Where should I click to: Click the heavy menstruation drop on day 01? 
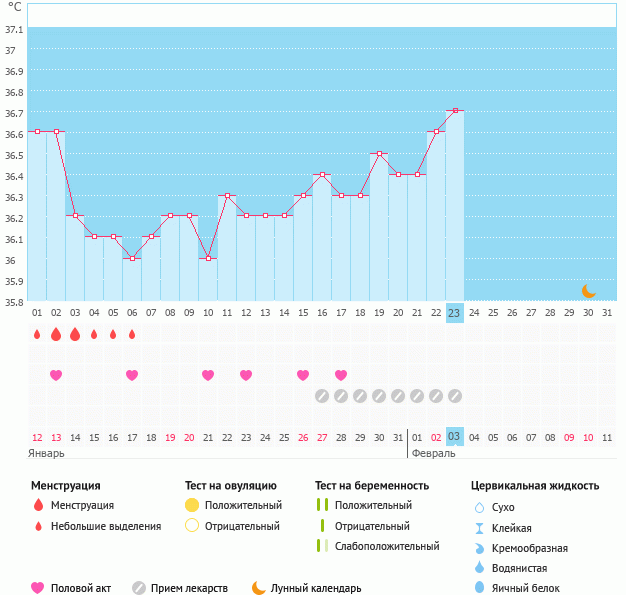[x=37, y=335]
